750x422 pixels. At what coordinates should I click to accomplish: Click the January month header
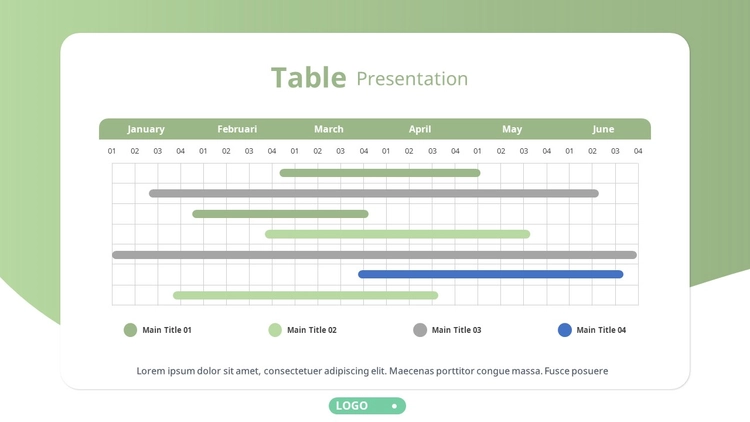click(146, 129)
